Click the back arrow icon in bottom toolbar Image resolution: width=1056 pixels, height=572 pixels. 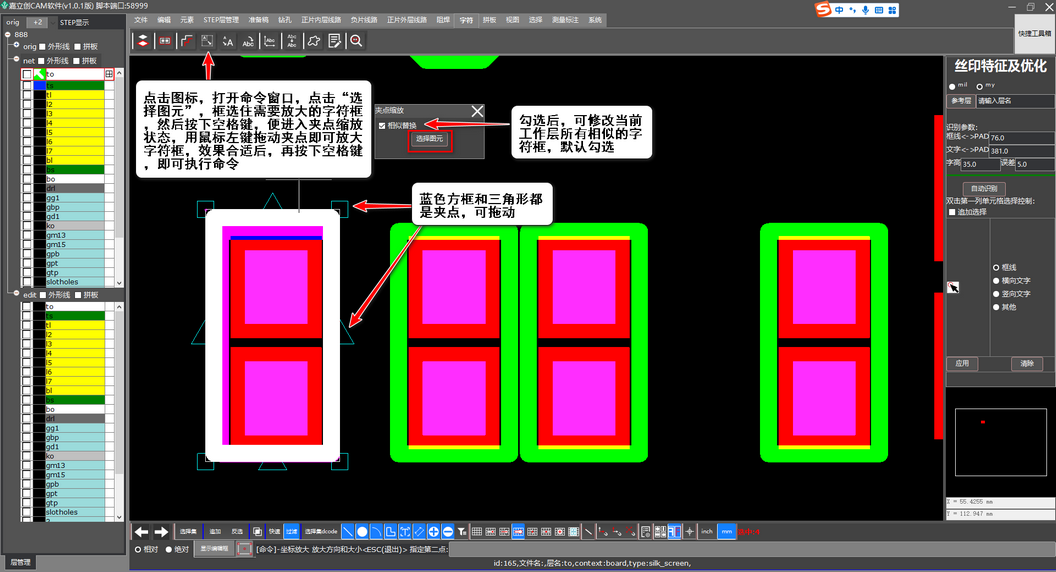pos(142,532)
